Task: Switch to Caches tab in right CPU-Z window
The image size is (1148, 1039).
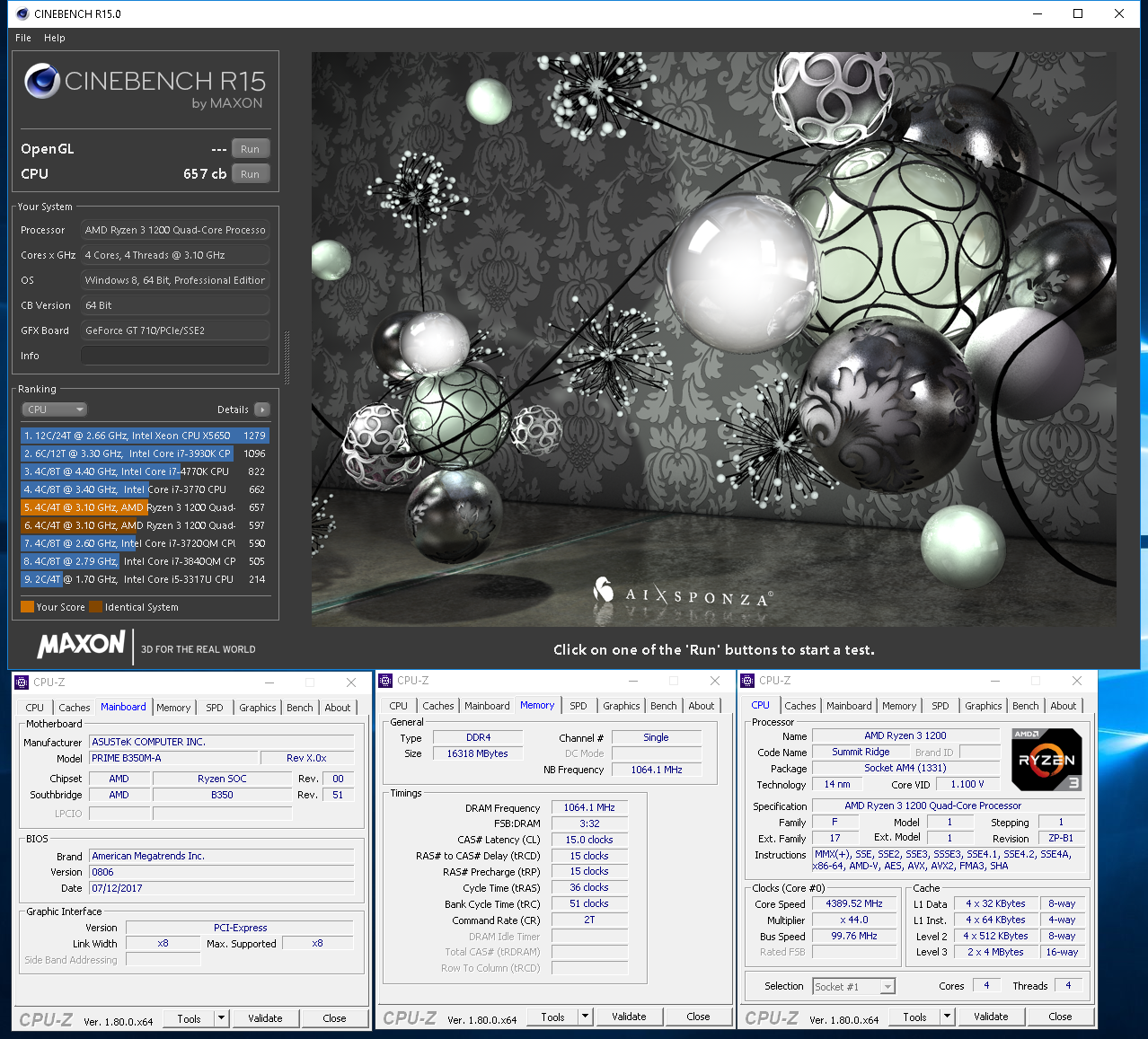Action: (x=799, y=706)
